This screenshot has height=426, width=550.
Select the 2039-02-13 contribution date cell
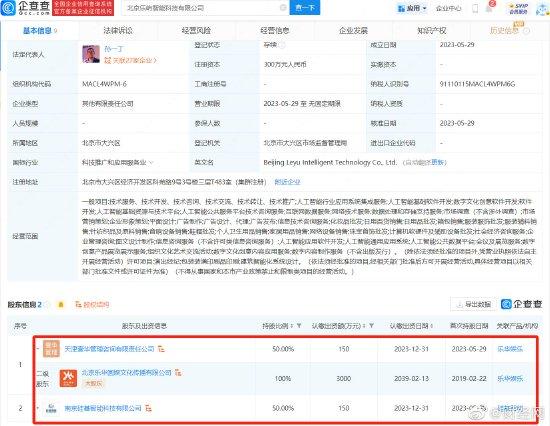click(x=411, y=378)
